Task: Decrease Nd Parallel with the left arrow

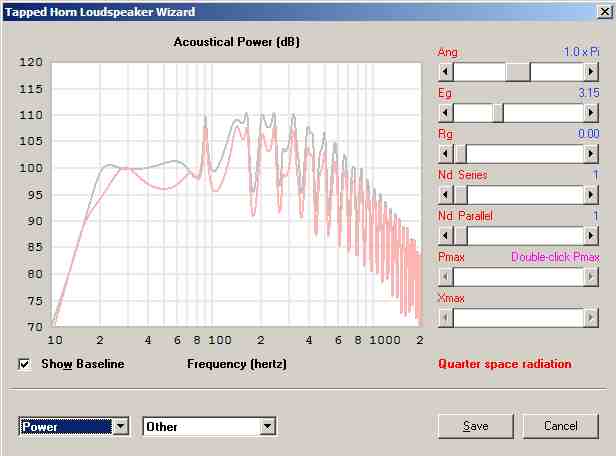Action: [446, 236]
